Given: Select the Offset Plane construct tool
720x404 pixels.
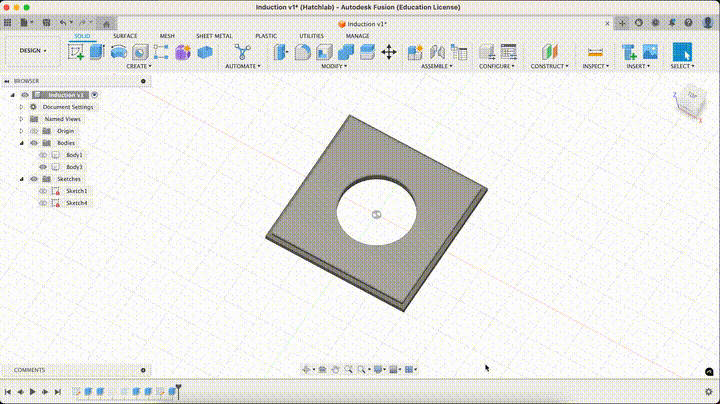Looking at the screenshot, I should coord(550,52).
